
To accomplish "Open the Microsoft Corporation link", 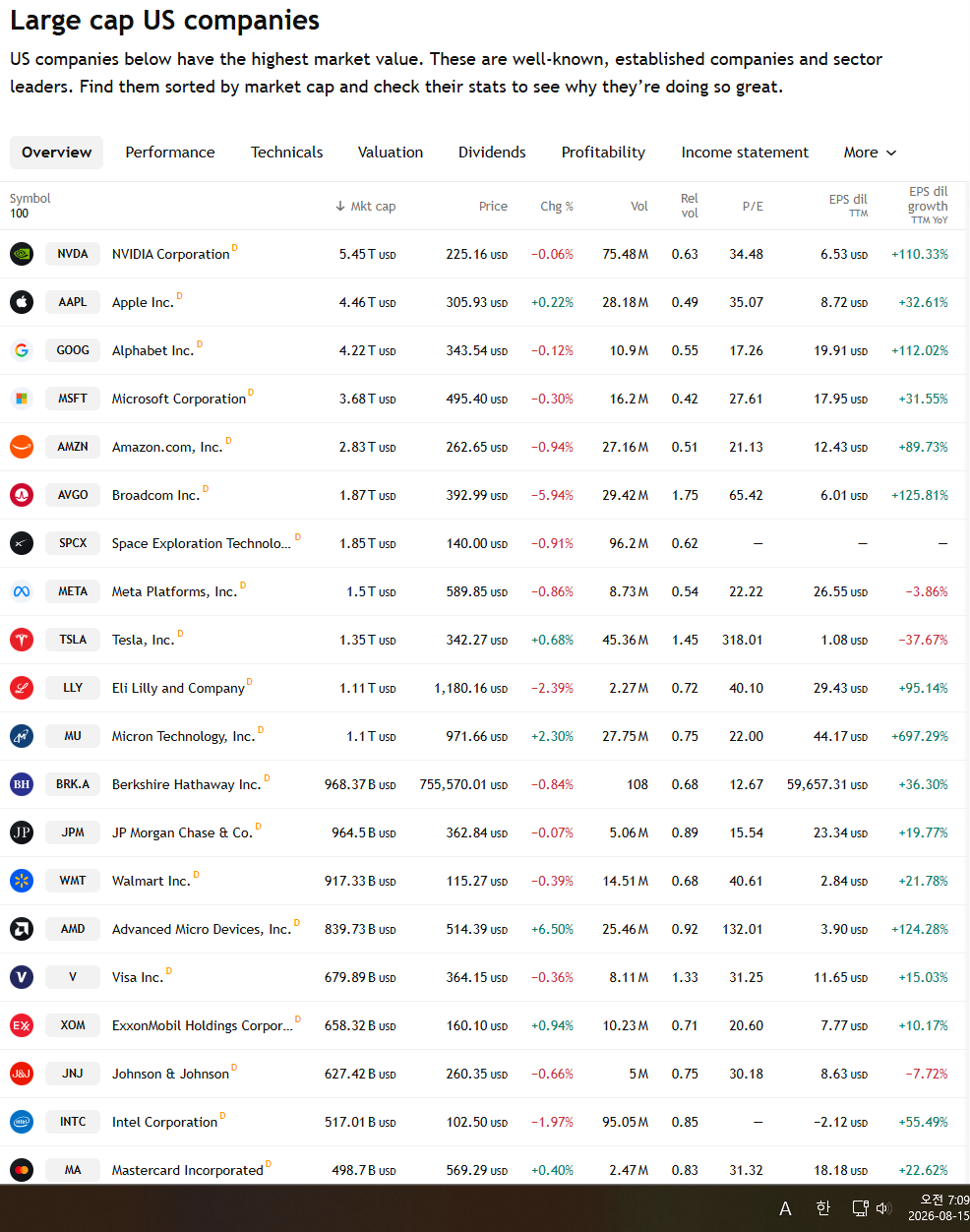I will click(179, 399).
